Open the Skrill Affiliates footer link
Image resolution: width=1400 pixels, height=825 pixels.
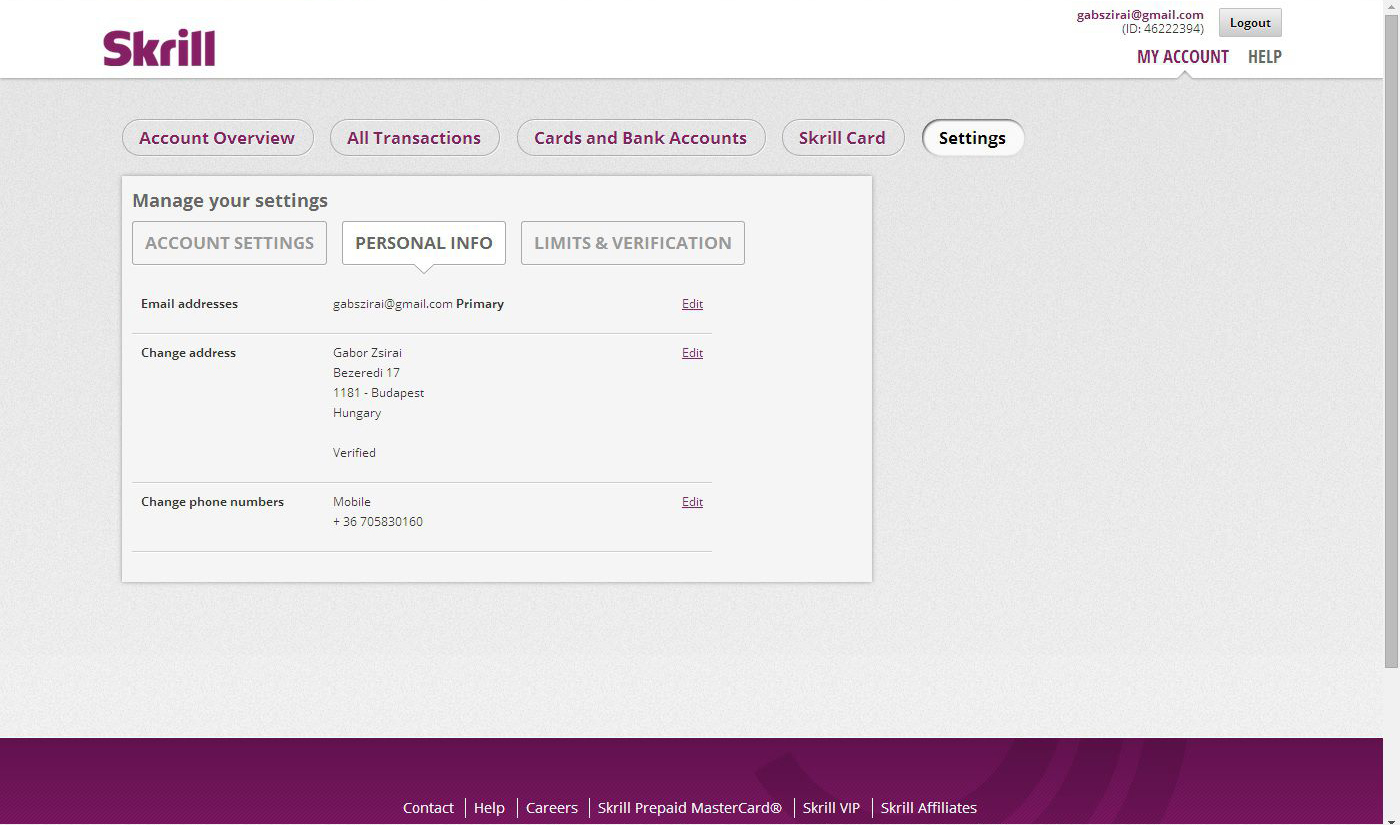[x=929, y=808]
